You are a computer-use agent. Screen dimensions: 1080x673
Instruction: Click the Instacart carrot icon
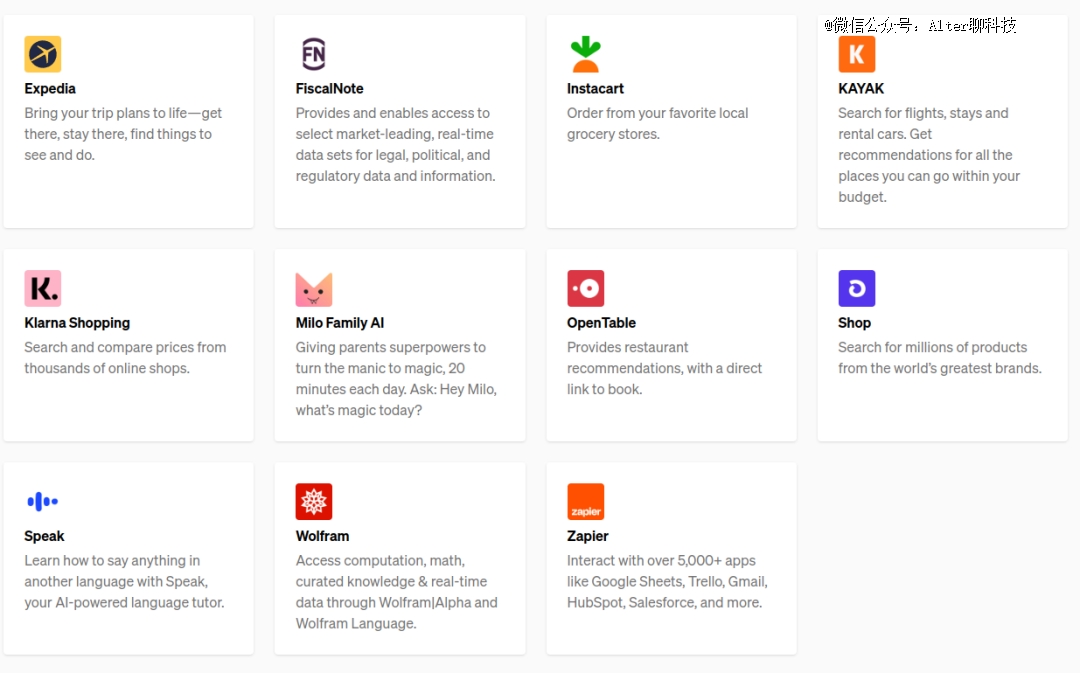(x=585, y=54)
